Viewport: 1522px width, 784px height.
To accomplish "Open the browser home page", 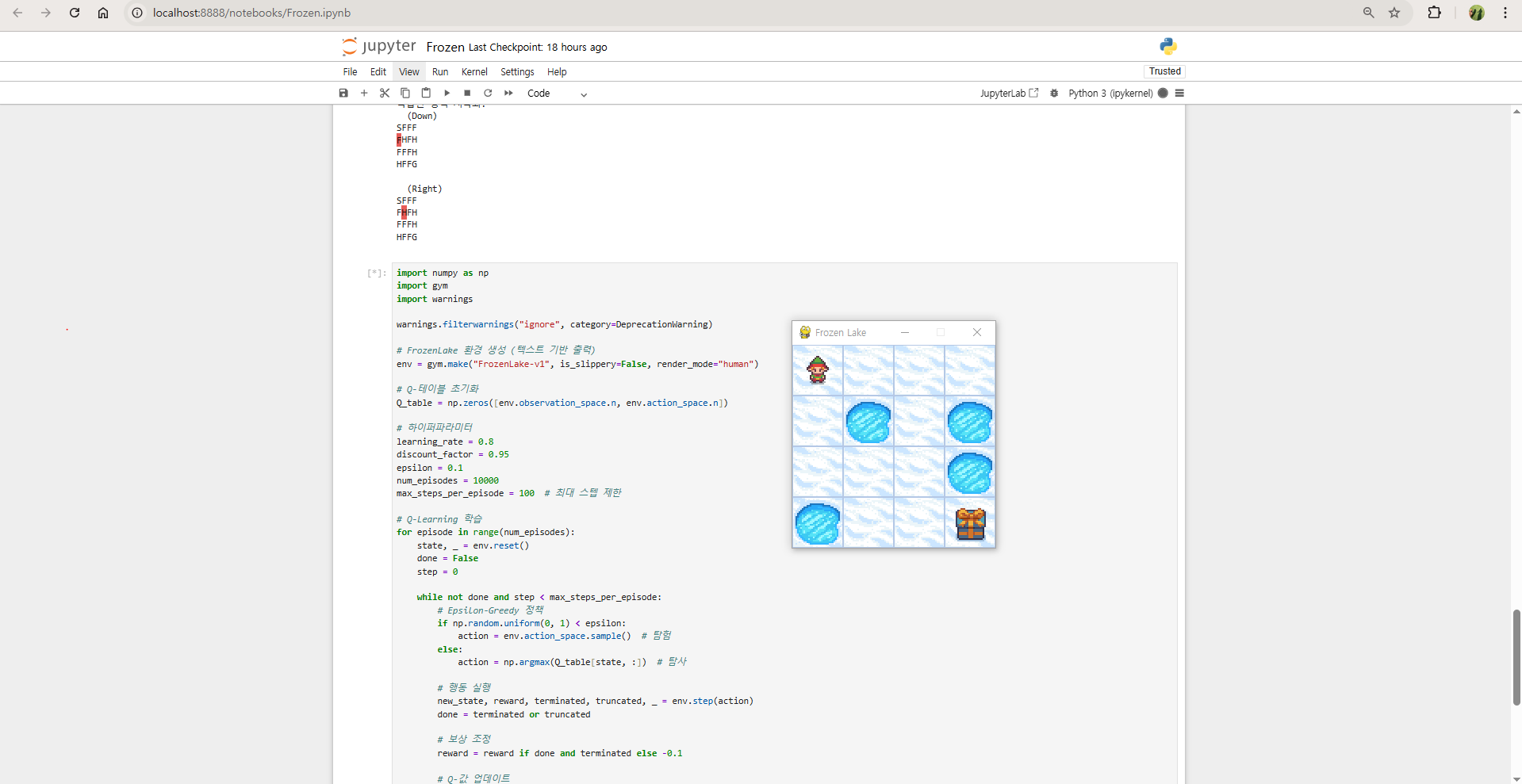I will (103, 13).
